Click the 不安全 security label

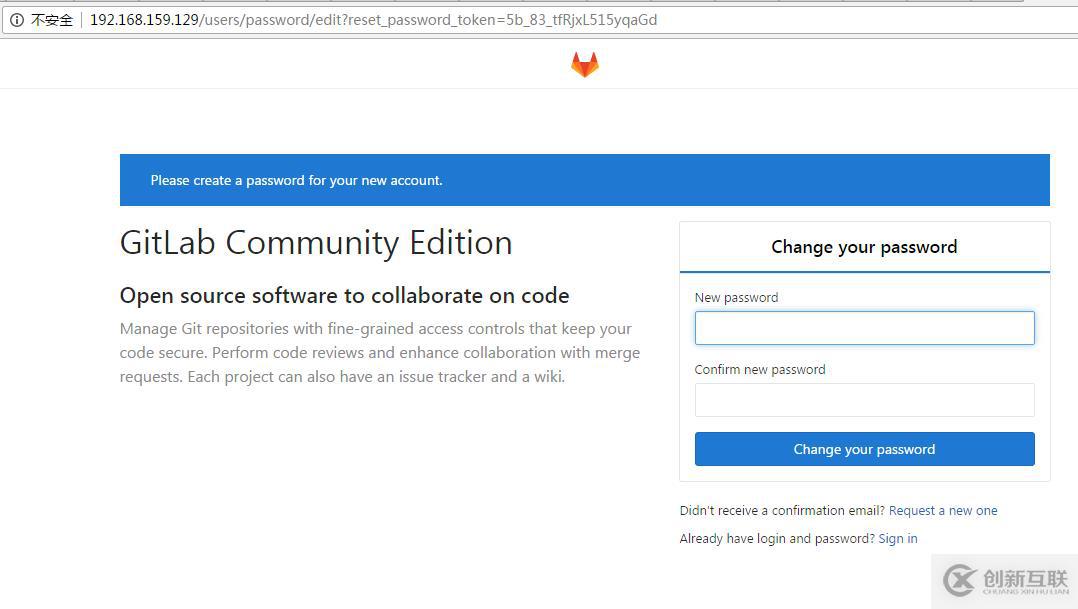[52, 20]
